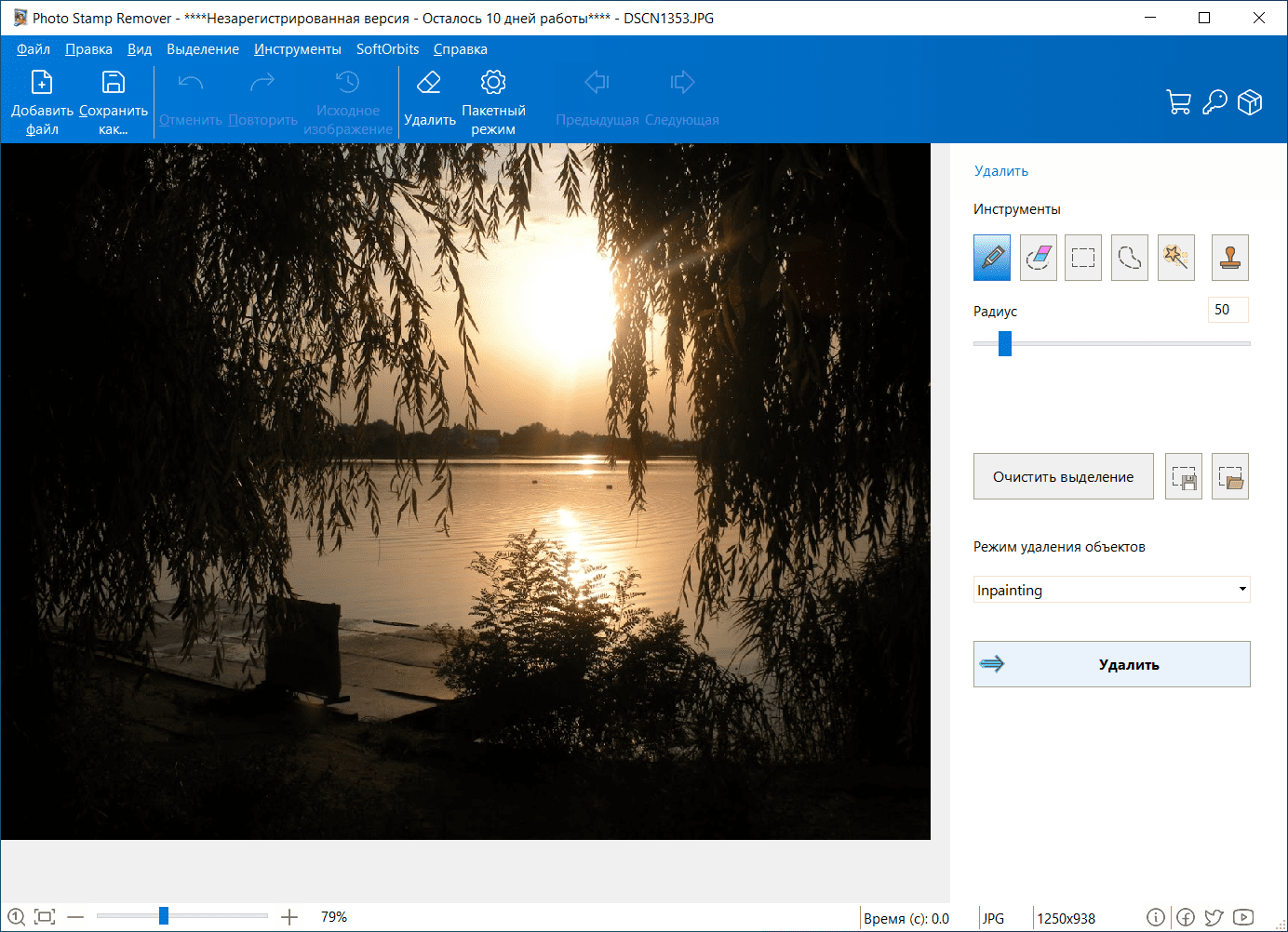Open the Facebook link icon
Screen dimensions: 1288x932
[1186, 917]
